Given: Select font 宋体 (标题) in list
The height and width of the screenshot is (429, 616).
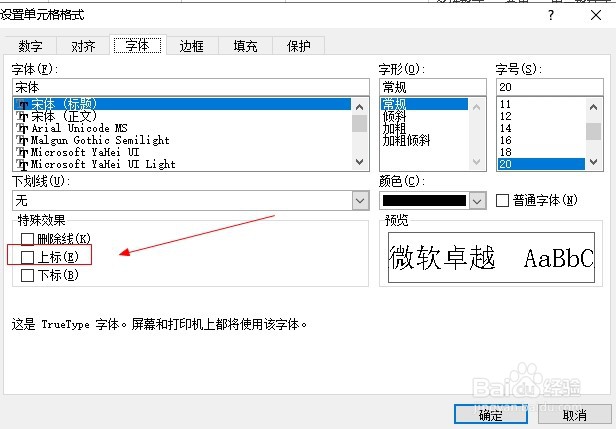Looking at the screenshot, I should (x=182, y=104).
